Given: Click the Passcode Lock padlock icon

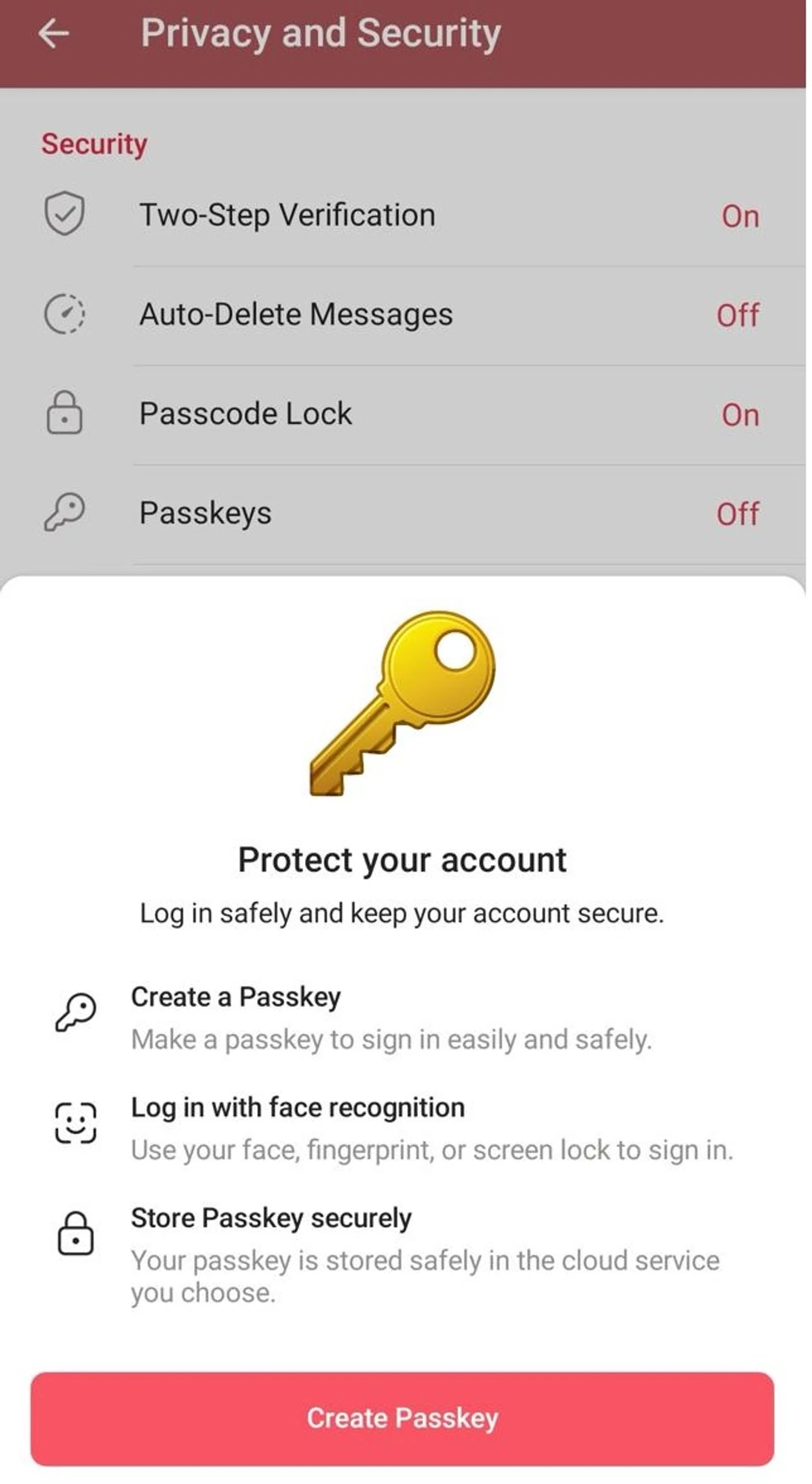Looking at the screenshot, I should pyautogui.click(x=64, y=413).
